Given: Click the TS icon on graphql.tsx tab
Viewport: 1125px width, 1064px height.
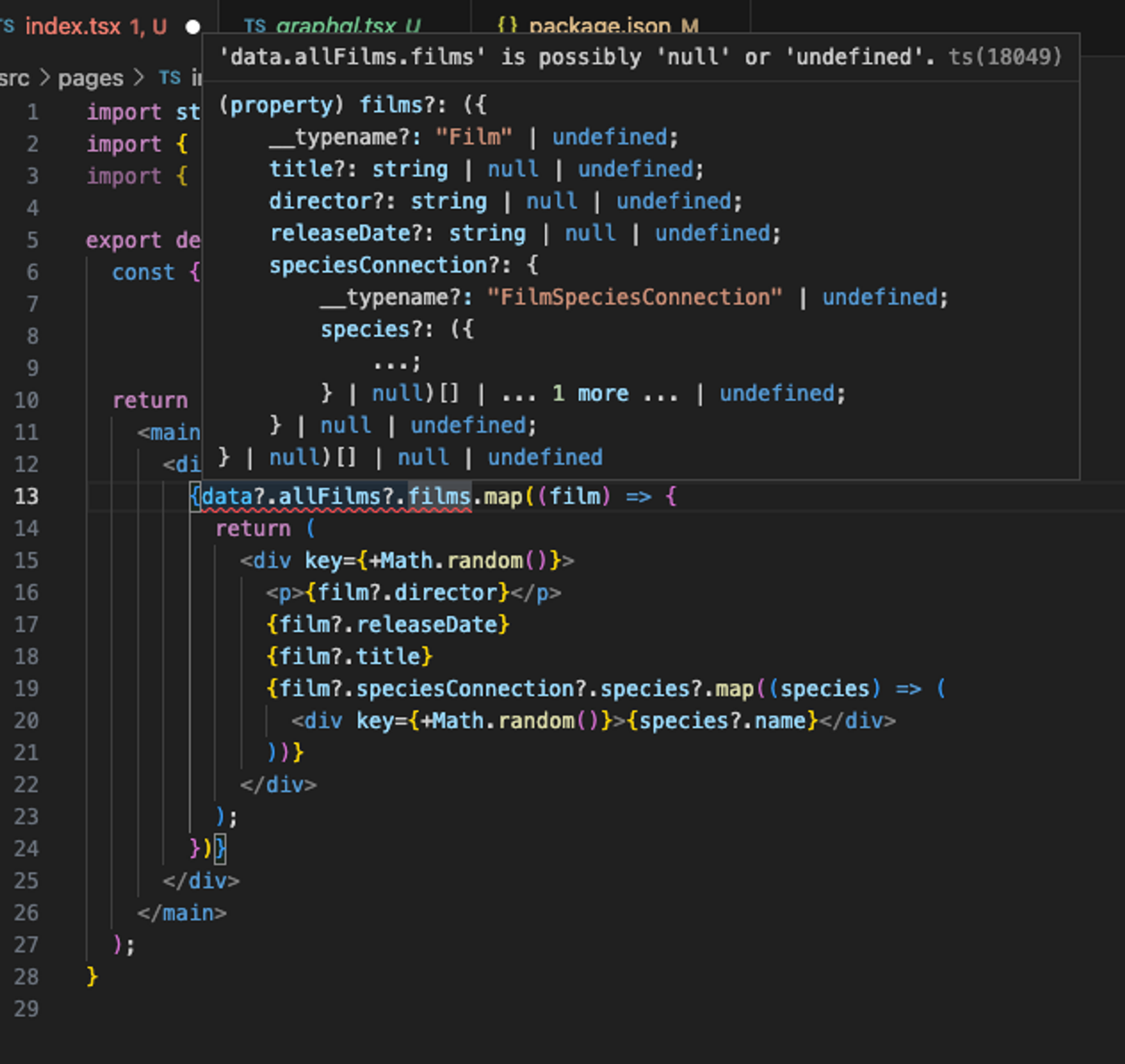Looking at the screenshot, I should click(x=254, y=25).
